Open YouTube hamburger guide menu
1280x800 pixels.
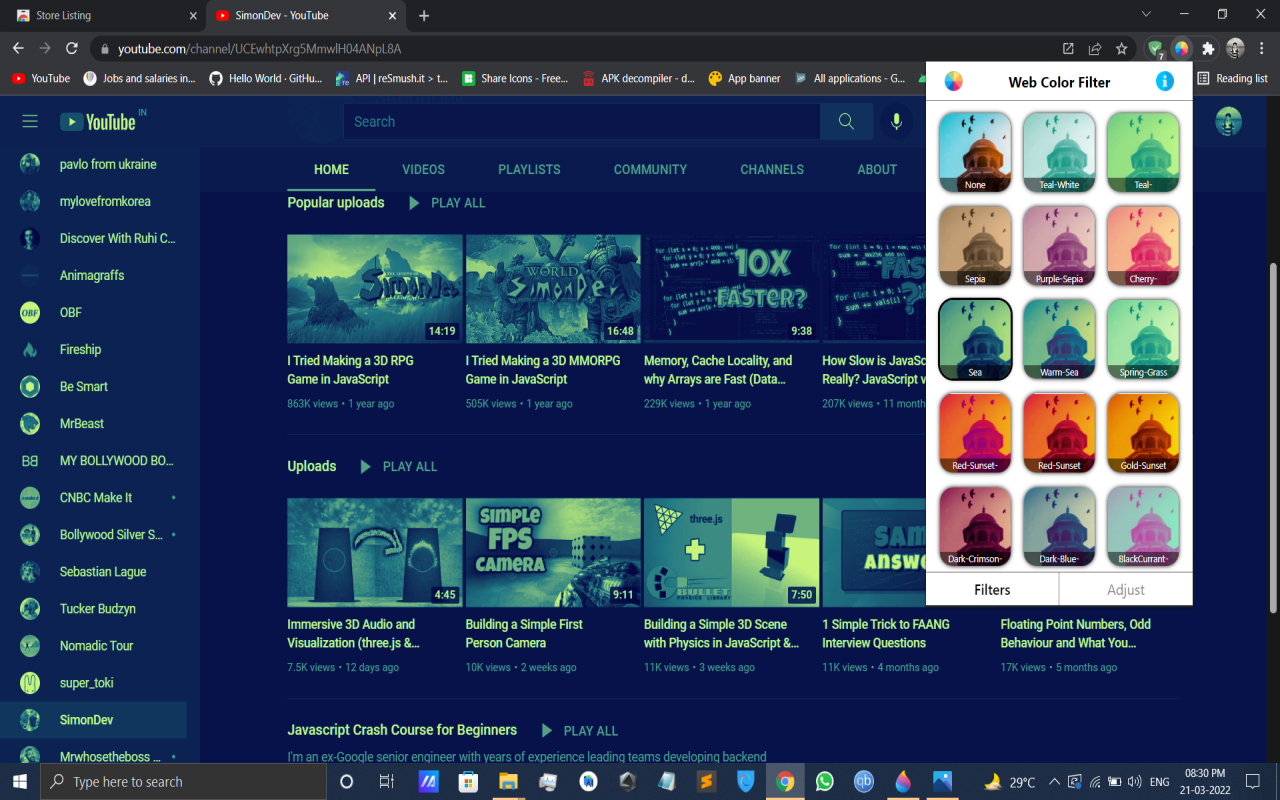click(x=30, y=121)
